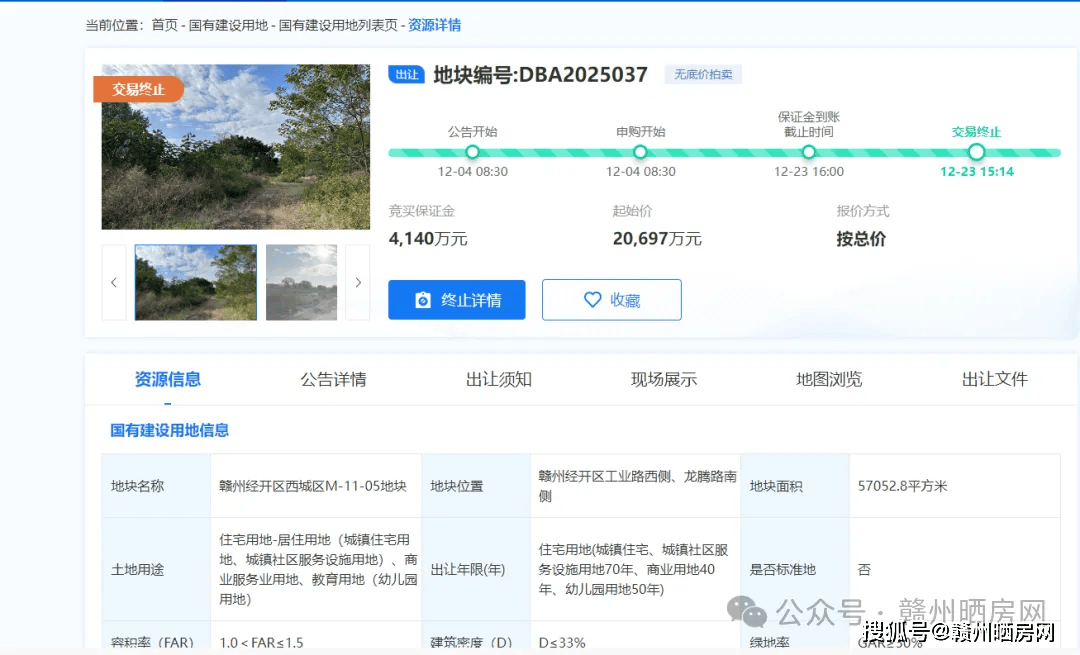This screenshot has height=655, width=1080.
Task: Open the 现场展示 tab
Action: tap(664, 379)
